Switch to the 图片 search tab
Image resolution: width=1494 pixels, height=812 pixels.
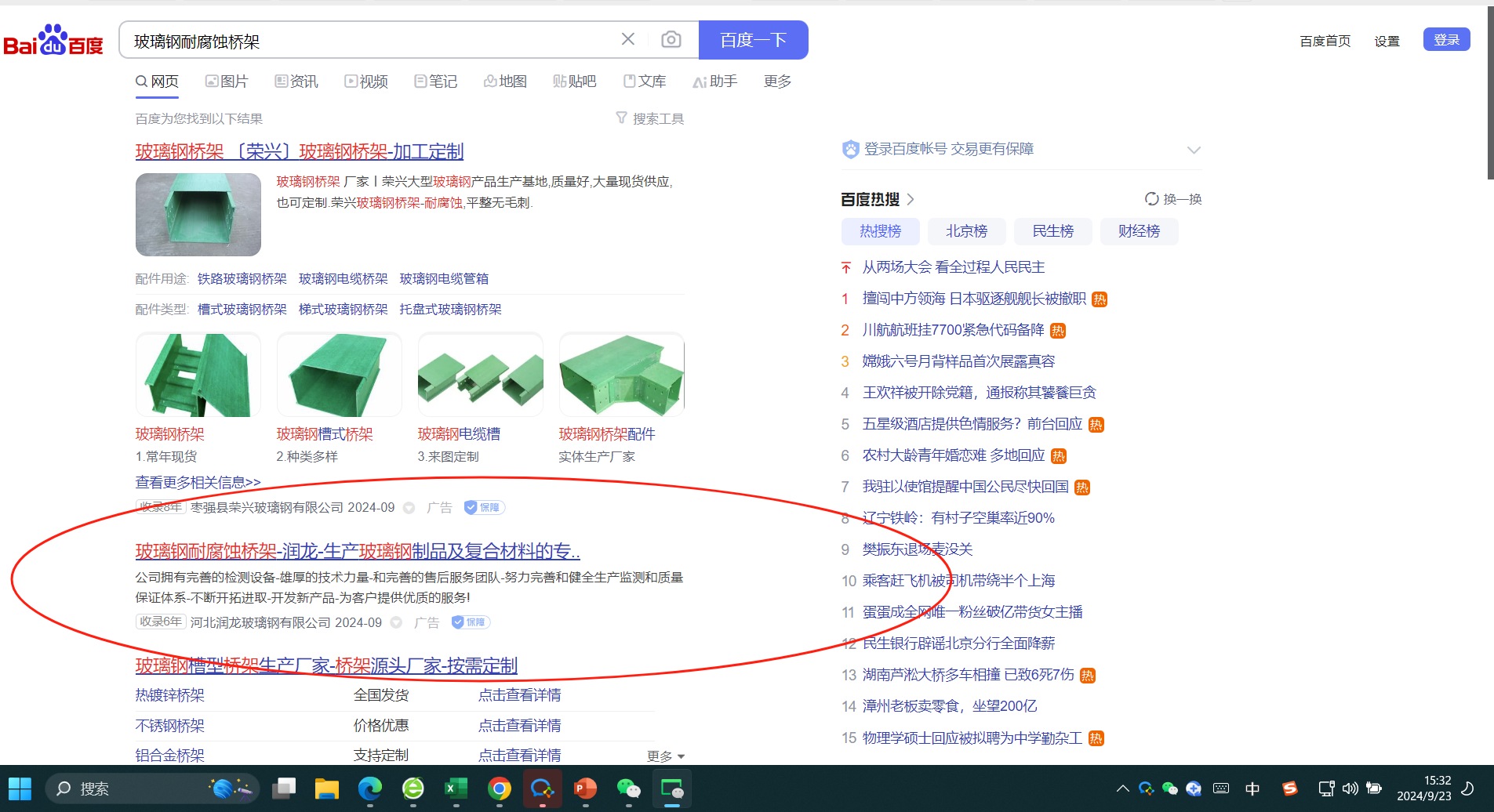tap(226, 82)
